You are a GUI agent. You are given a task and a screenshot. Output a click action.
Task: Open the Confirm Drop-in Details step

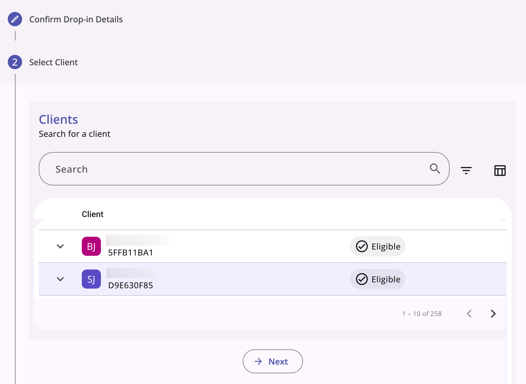pyautogui.click(x=76, y=19)
